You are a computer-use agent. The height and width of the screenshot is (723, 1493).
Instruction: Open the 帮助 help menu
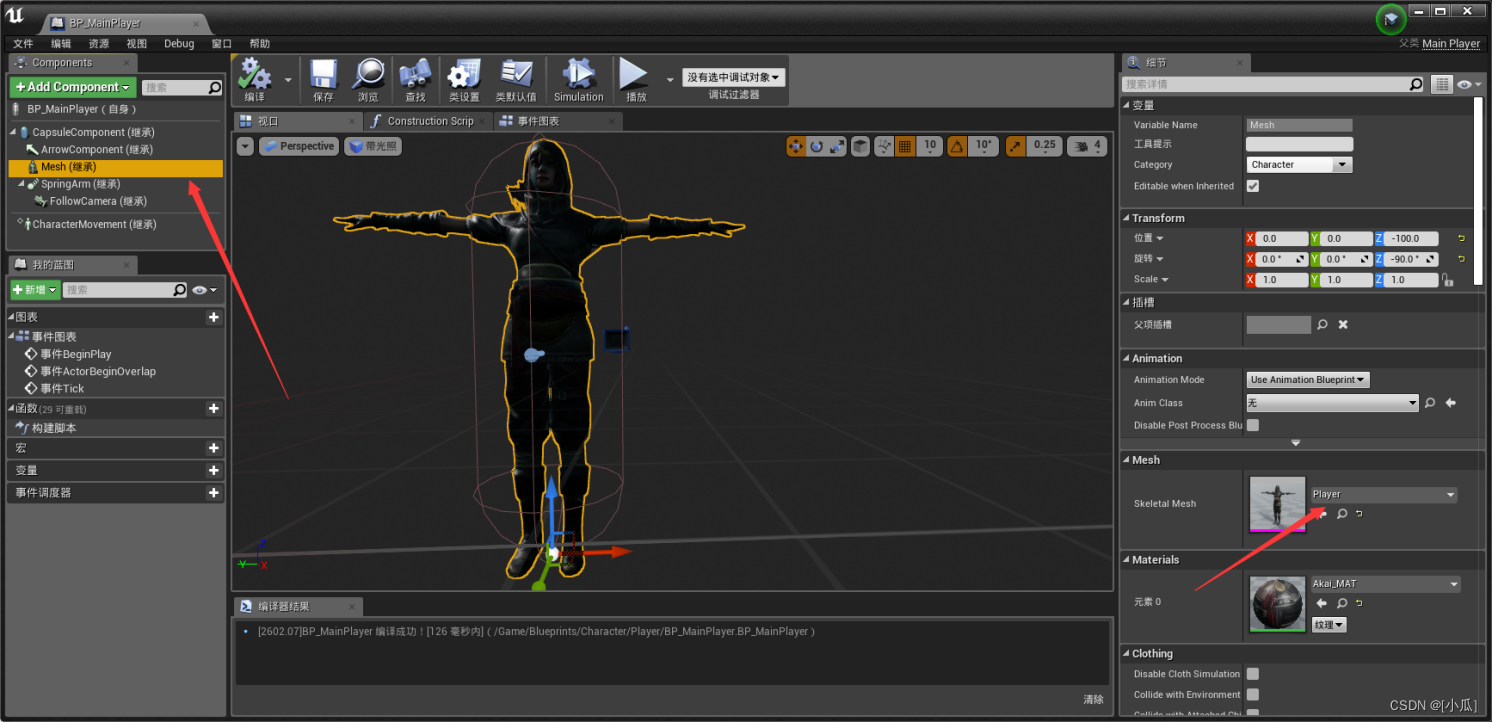click(x=260, y=44)
